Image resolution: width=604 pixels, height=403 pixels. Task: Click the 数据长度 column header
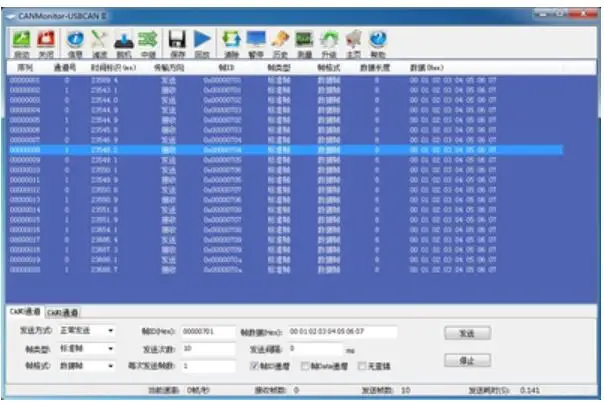375,68
